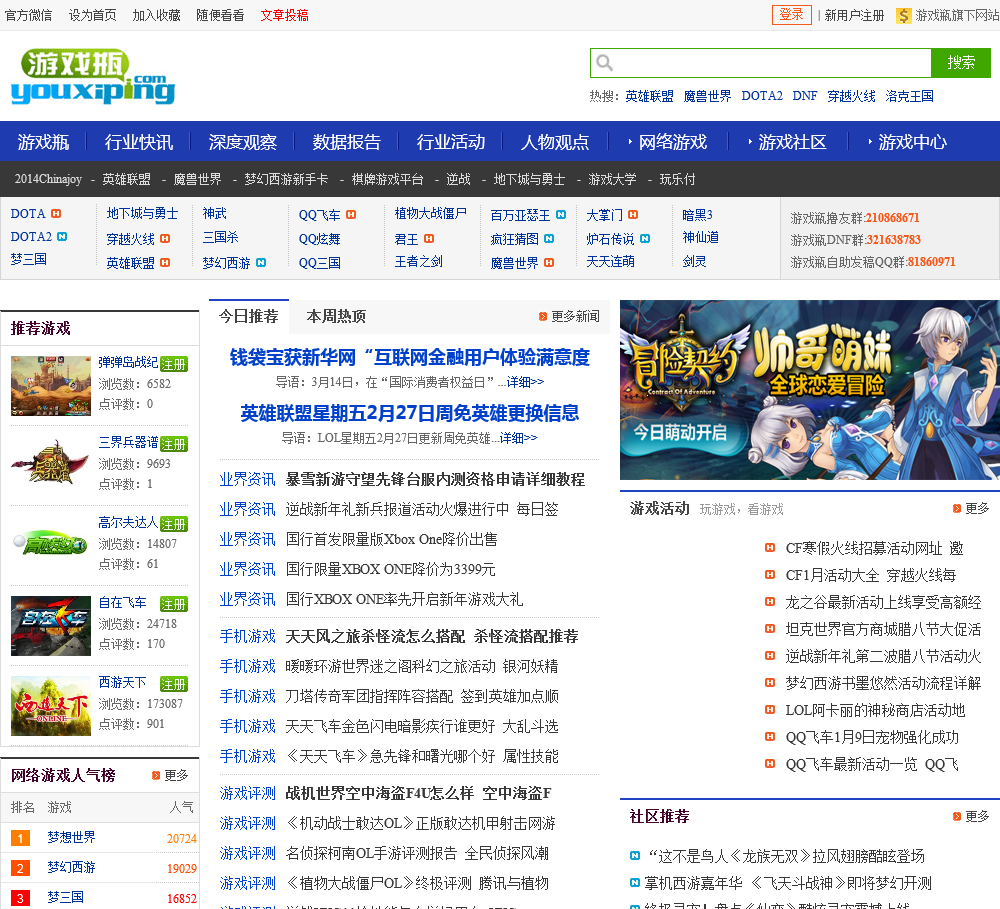Screen dimensions: 1000x909
Task: Click the green 搜索 button
Action: coord(960,63)
